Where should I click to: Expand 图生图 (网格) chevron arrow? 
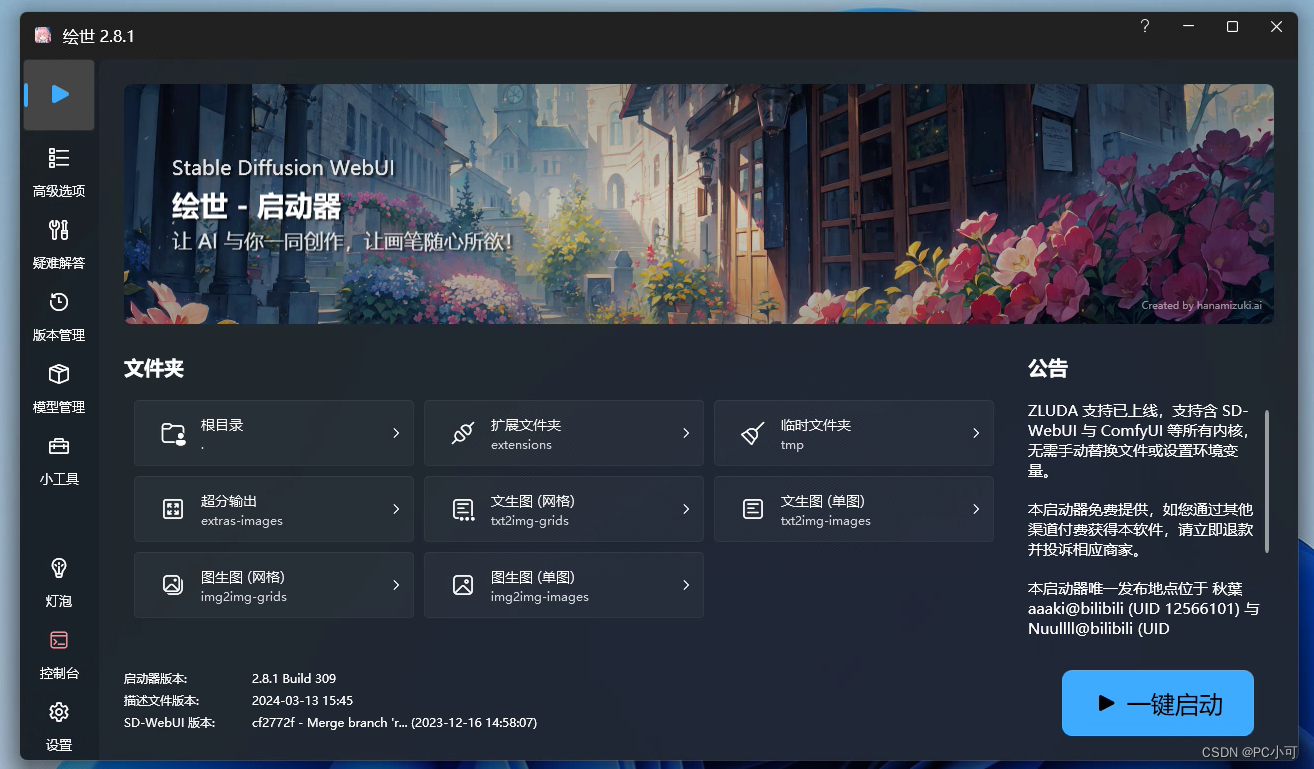tap(396, 585)
